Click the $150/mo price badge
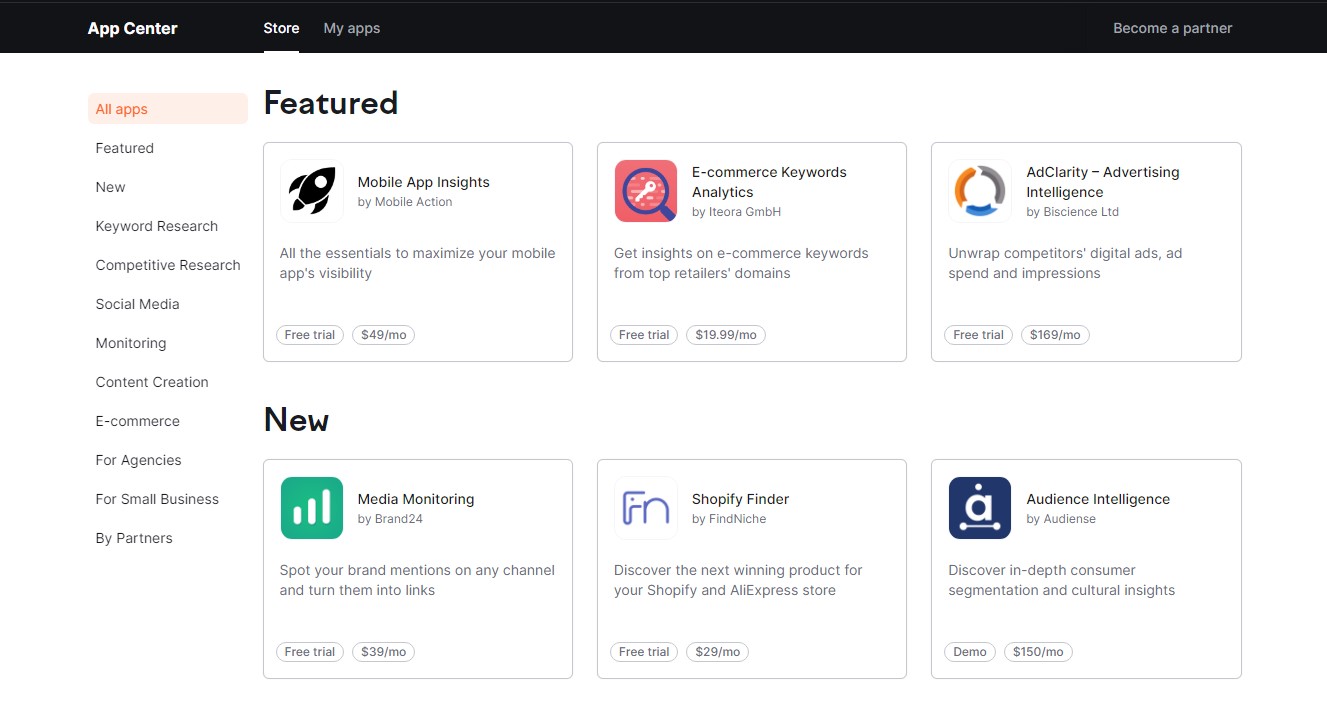The width and height of the screenshot is (1327, 718). (1039, 652)
